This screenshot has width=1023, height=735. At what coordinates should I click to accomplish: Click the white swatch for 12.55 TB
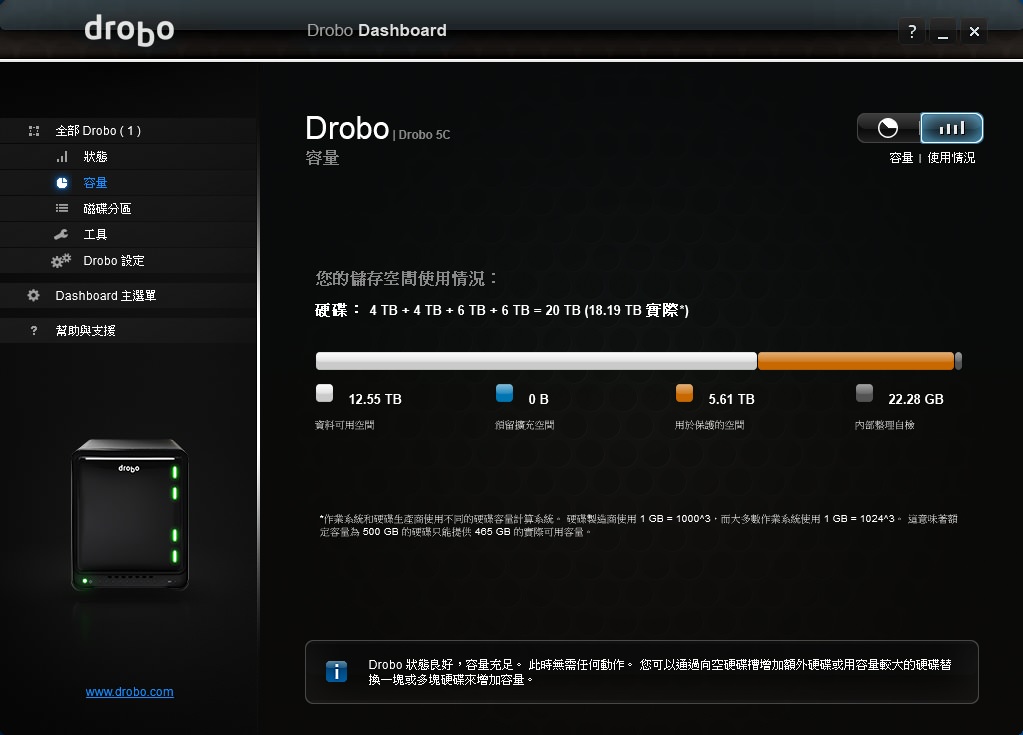[x=324, y=393]
